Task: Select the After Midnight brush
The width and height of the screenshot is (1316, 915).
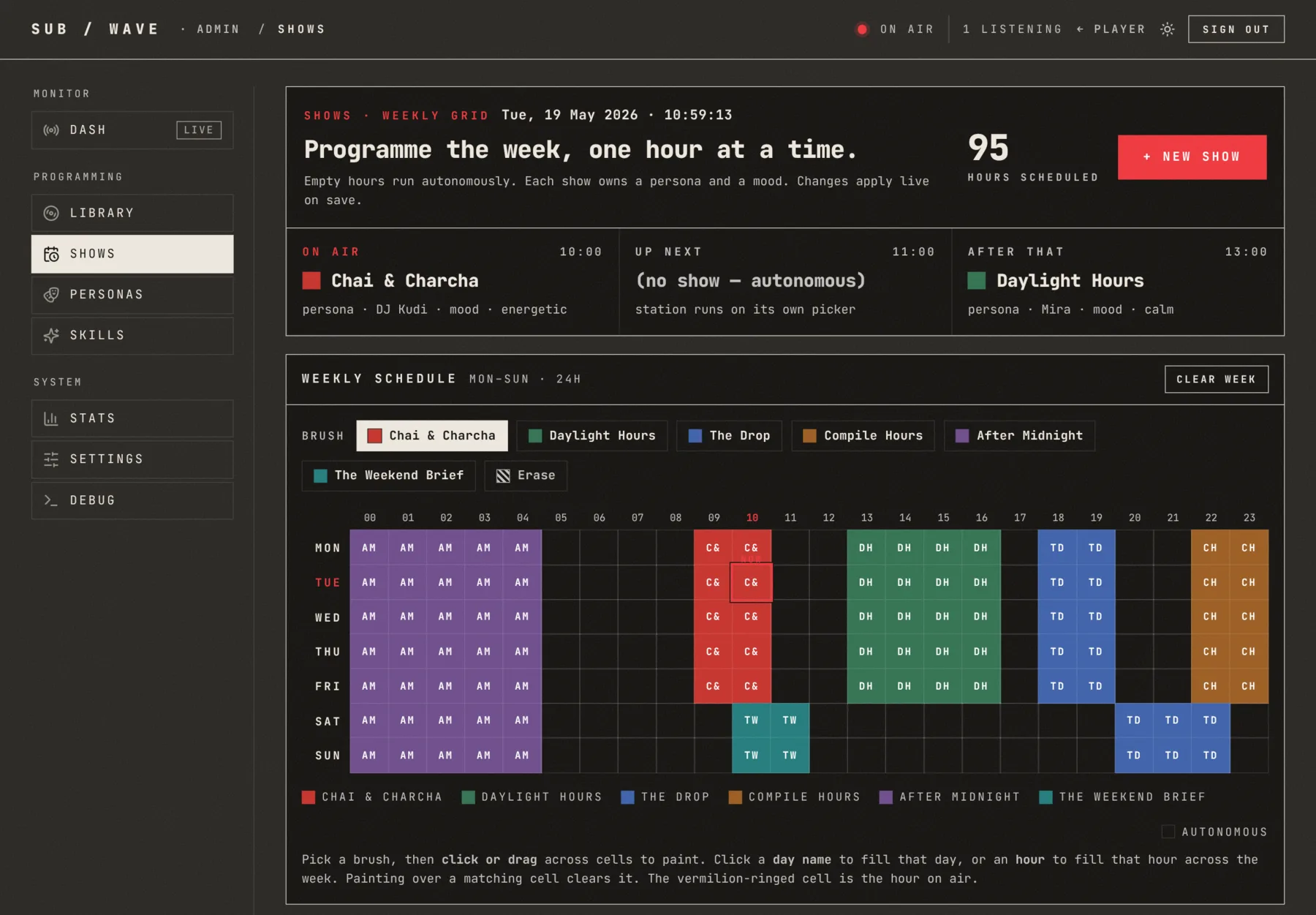Action: 1019,436
